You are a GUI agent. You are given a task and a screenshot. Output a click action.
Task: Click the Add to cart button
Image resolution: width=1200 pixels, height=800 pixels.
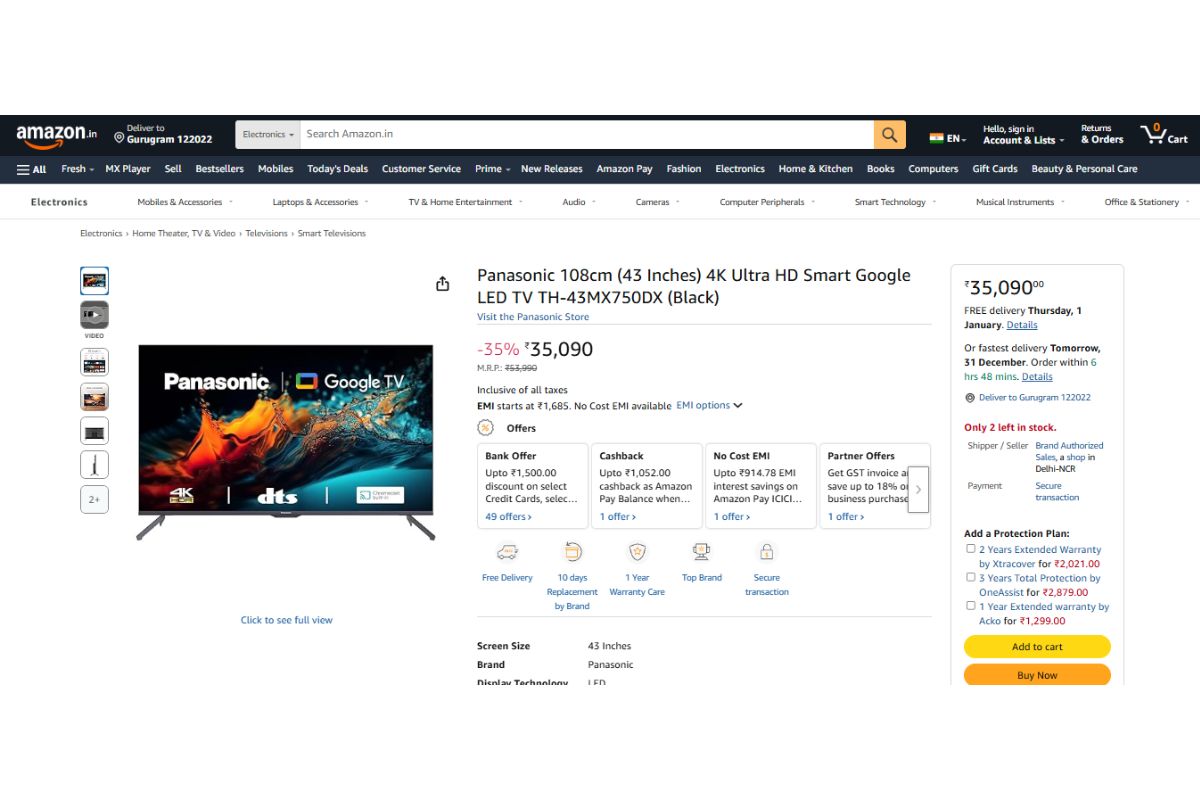(1037, 646)
